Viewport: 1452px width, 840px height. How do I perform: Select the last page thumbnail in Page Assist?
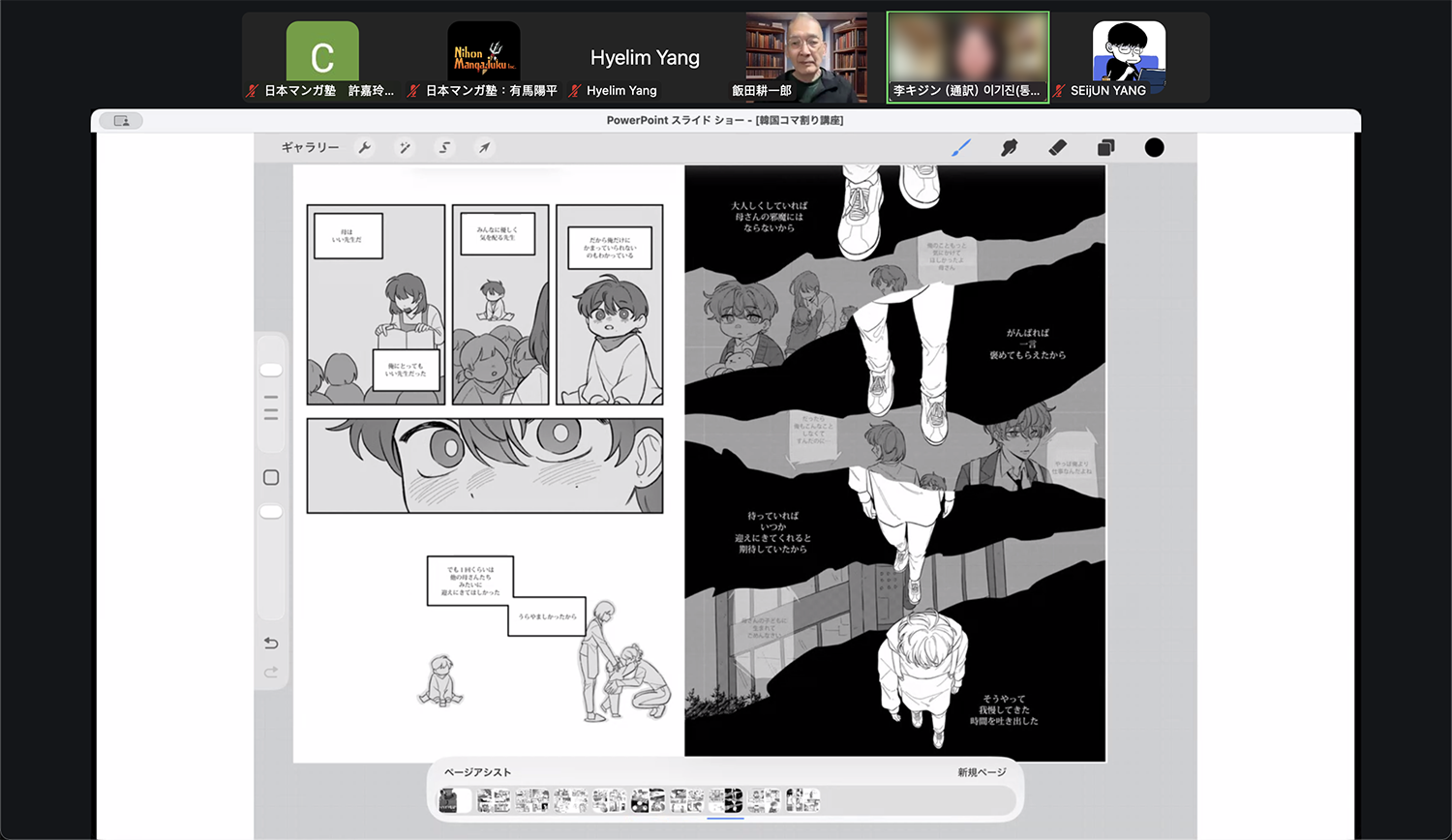tap(802, 800)
